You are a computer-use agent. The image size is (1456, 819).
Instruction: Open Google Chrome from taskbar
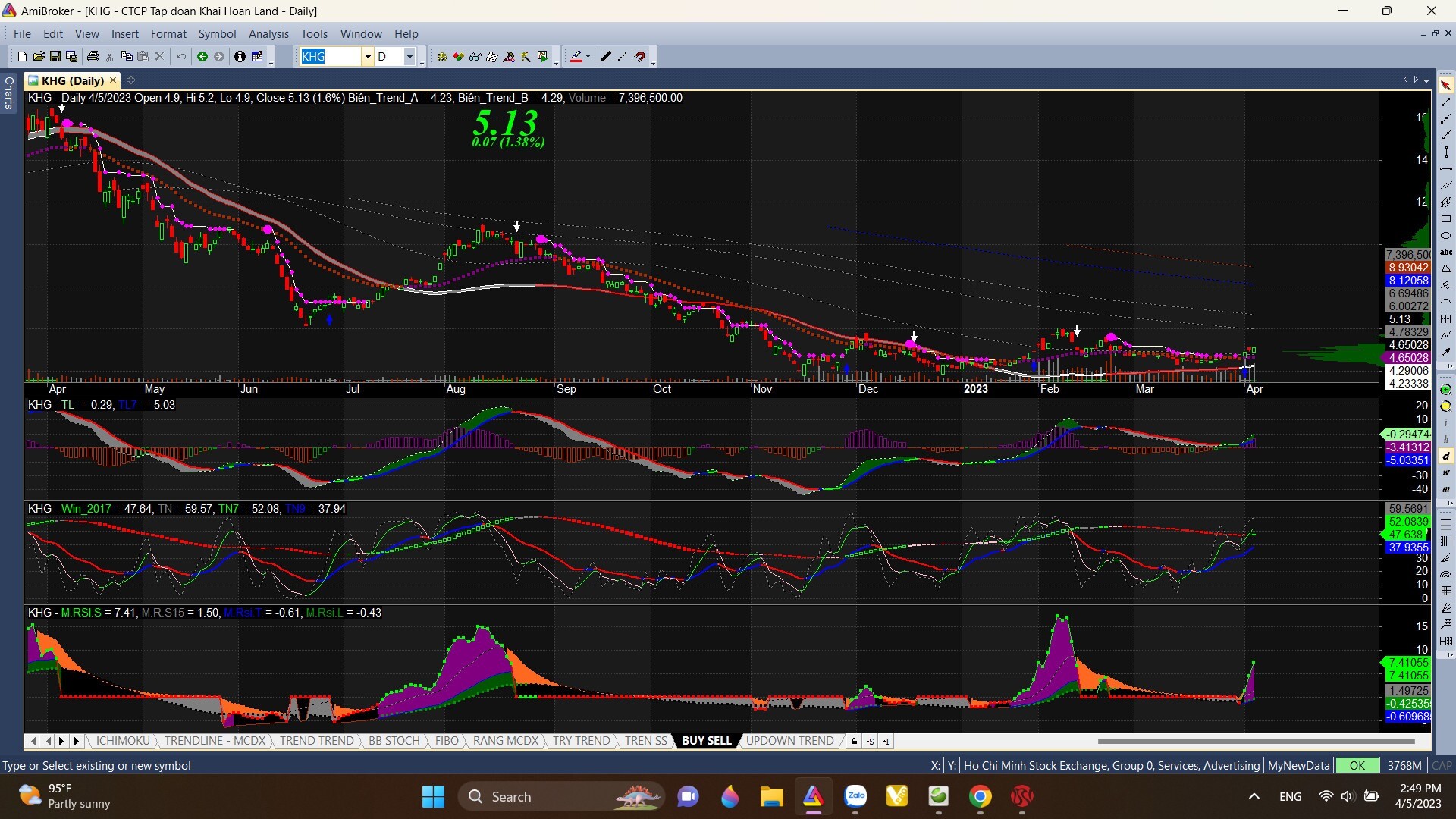pyautogui.click(x=980, y=796)
